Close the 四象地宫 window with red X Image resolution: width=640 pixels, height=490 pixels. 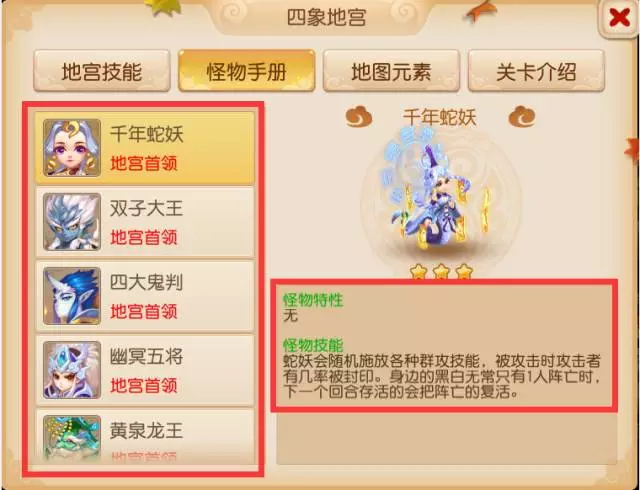click(619, 18)
